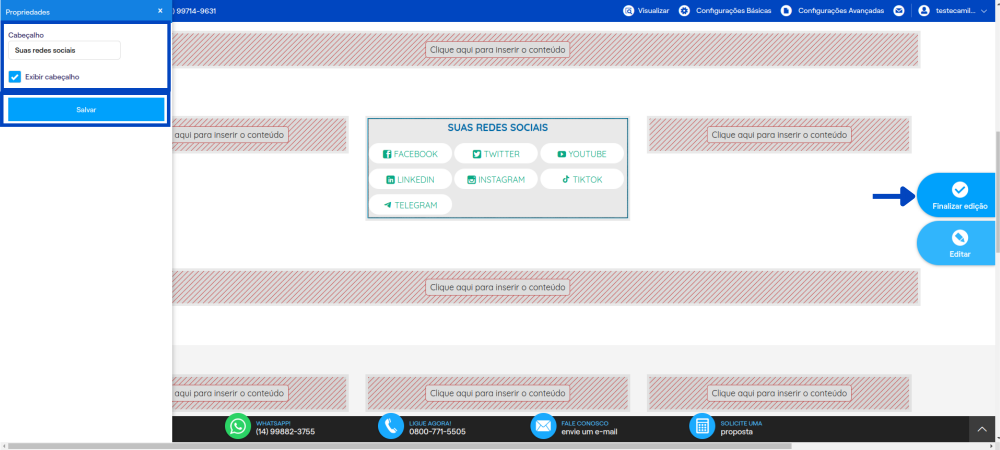The image size is (1000, 450).
Task: Uncheck the Exibir cabeçalho checkbox
Action: click(15, 77)
